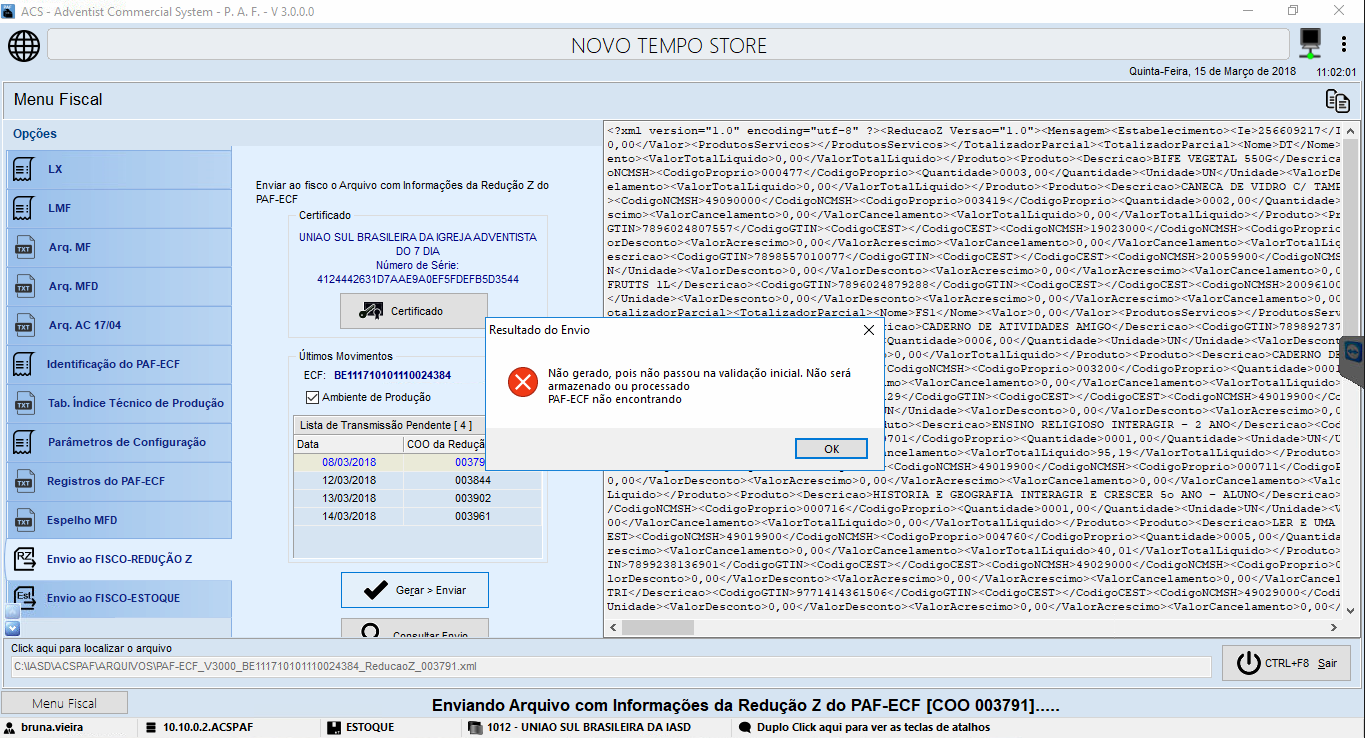Click the Parâmetros de Configuração list icon
The height and width of the screenshot is (738, 1365).
(24, 443)
